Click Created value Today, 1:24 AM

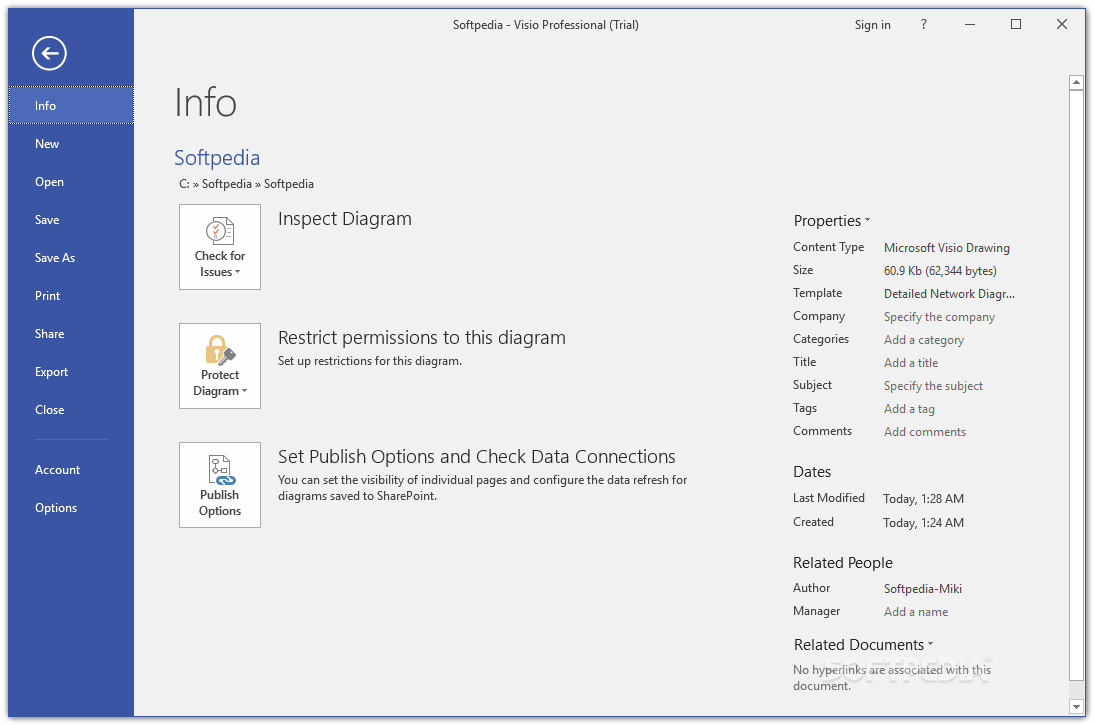click(923, 523)
